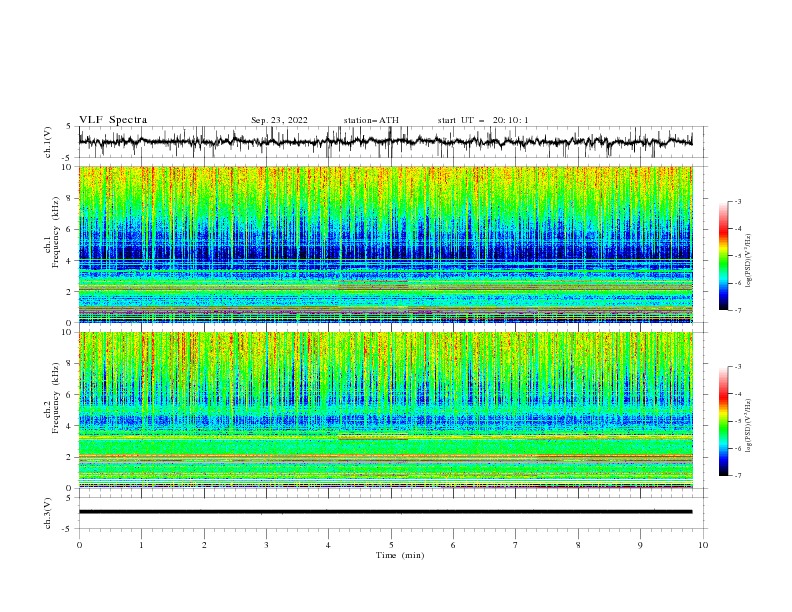Click the ch.3 flat waveform trace

pos(385,512)
